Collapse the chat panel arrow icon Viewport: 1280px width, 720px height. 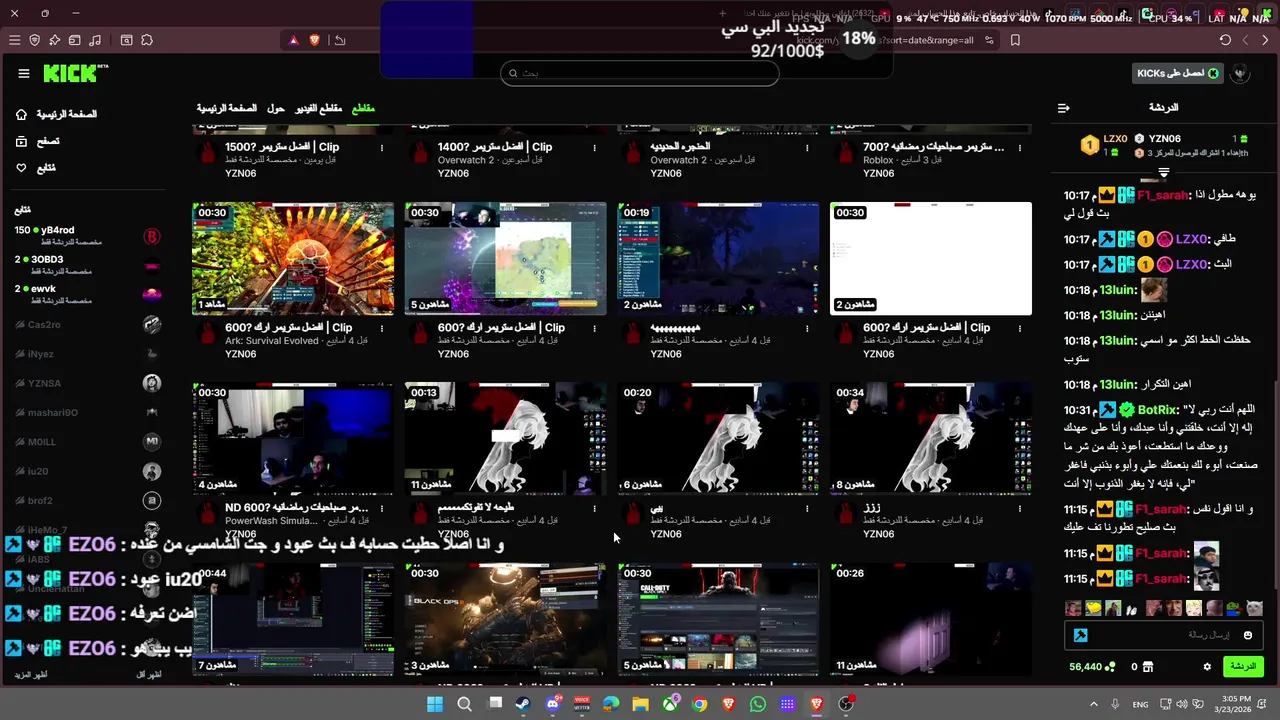[1064, 107]
